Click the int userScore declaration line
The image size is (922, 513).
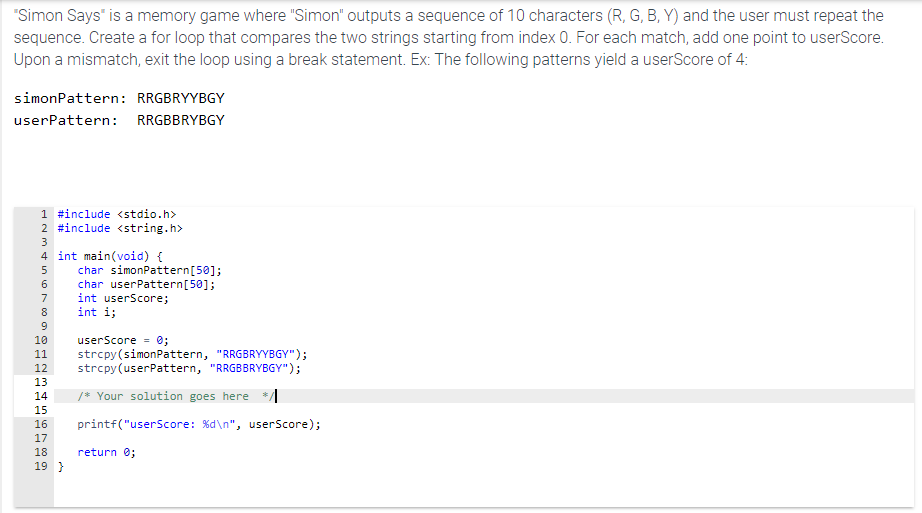123,298
